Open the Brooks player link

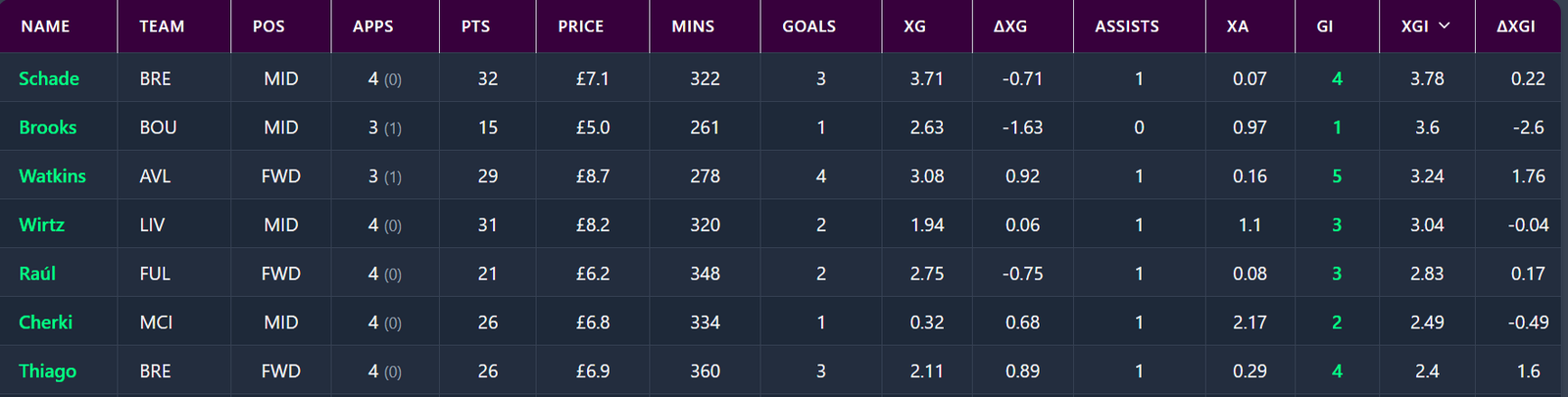coord(48,127)
